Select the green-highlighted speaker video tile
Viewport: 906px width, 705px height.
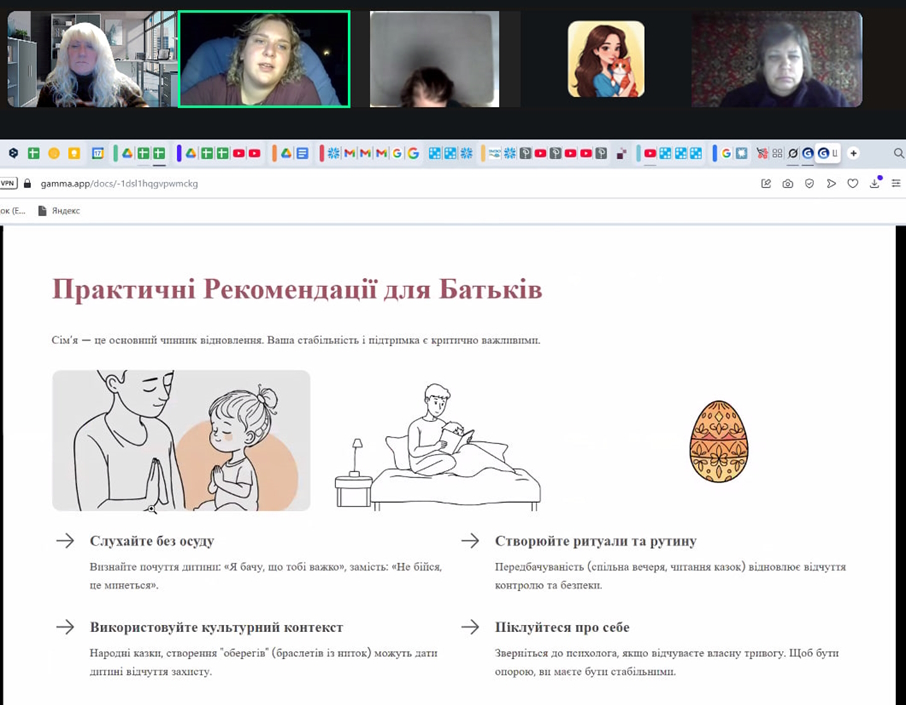coord(264,59)
